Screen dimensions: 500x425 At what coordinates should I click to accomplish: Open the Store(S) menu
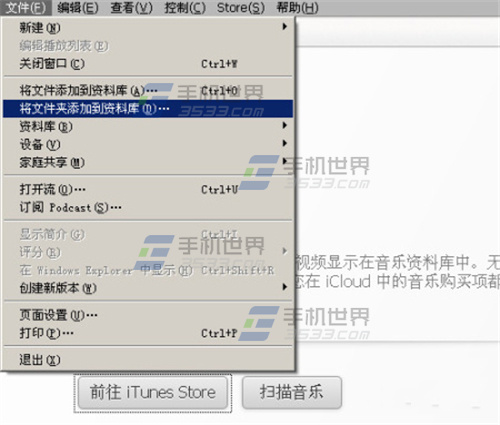(241, 8)
